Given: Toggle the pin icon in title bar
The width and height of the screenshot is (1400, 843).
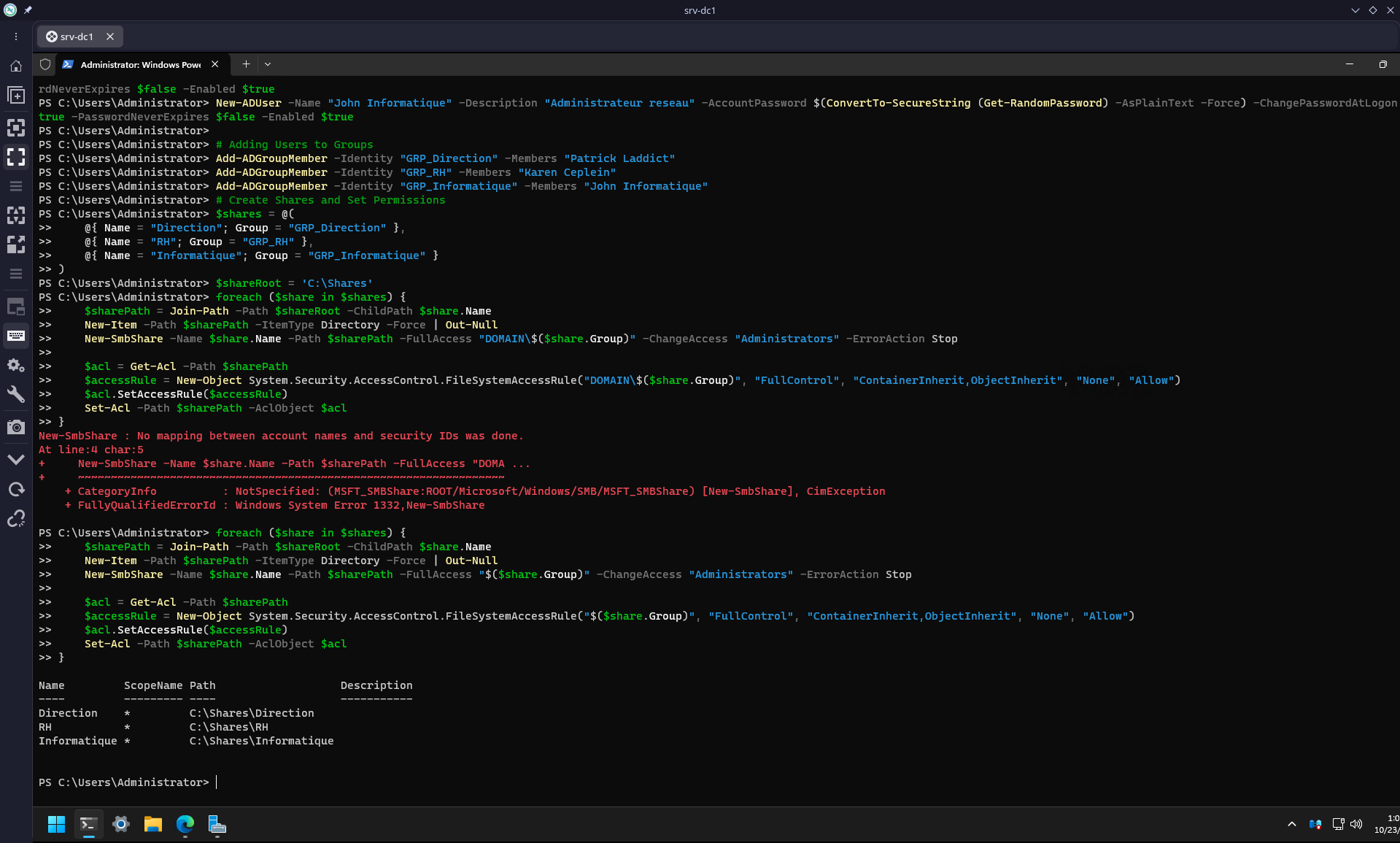Looking at the screenshot, I should coord(28,10).
